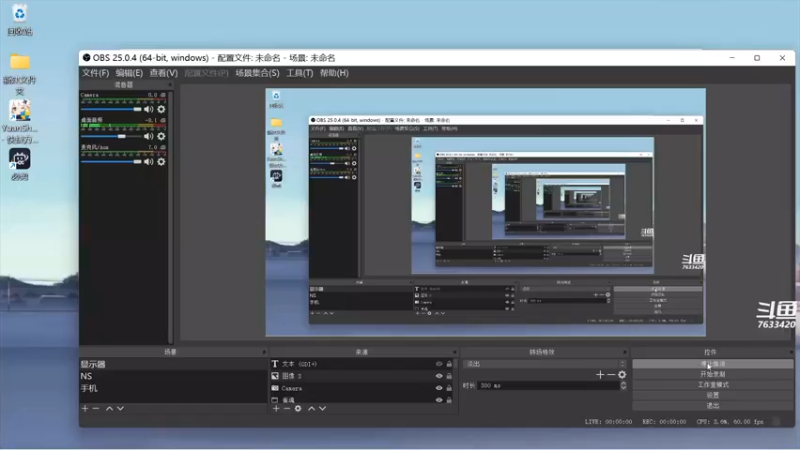This screenshot has height=450, width=800.
Task: Select the Camera source row
Action: [362, 388]
